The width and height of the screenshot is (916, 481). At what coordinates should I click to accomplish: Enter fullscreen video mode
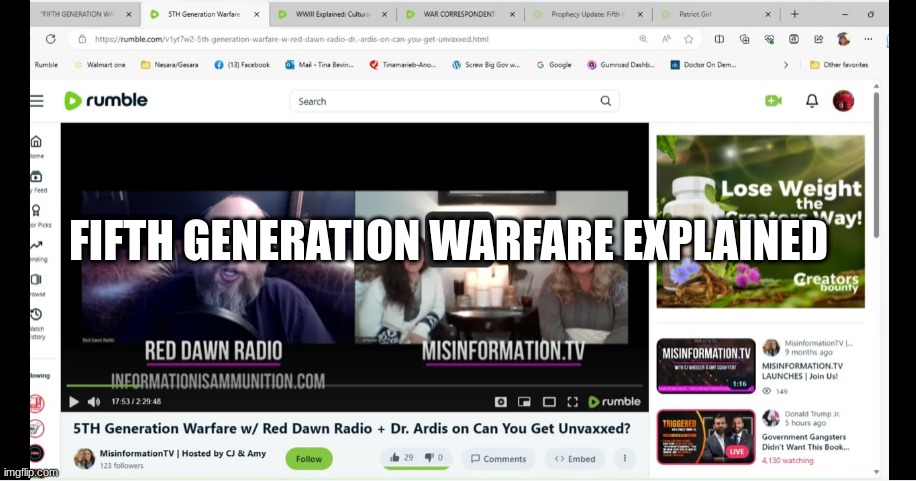[572, 402]
